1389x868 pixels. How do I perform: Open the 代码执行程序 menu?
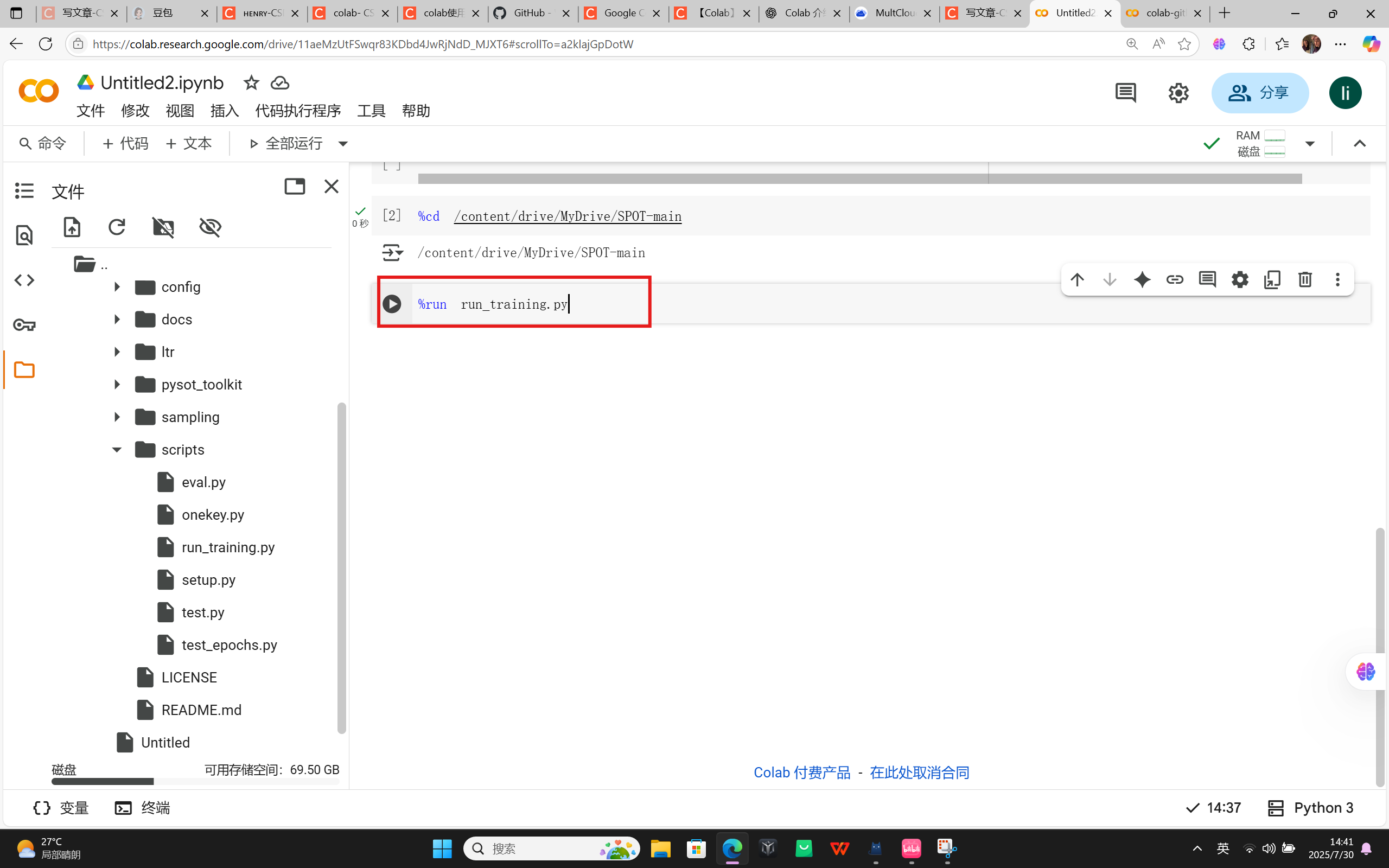pos(297,110)
